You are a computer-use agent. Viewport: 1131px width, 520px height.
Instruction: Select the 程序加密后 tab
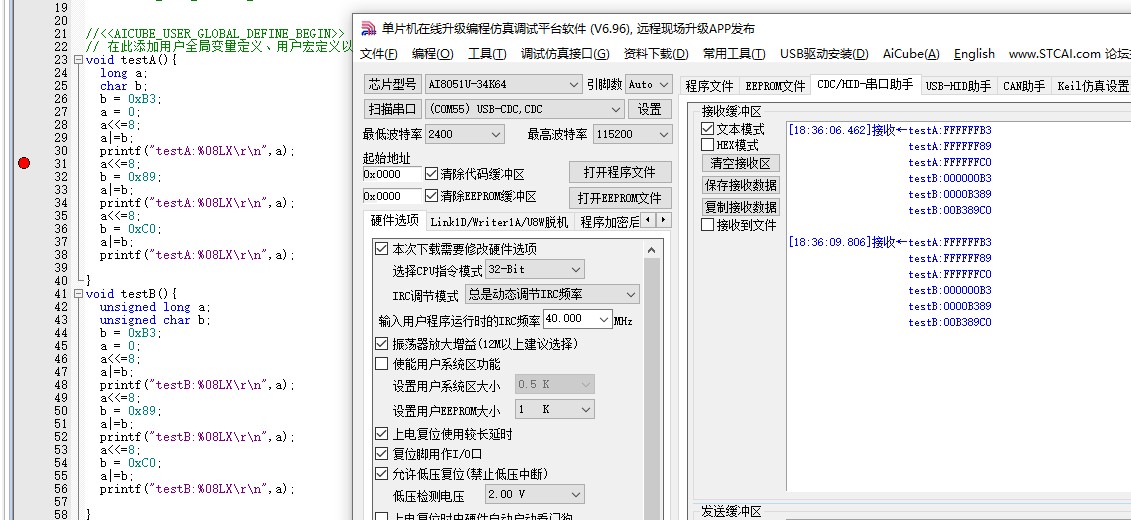click(609, 221)
